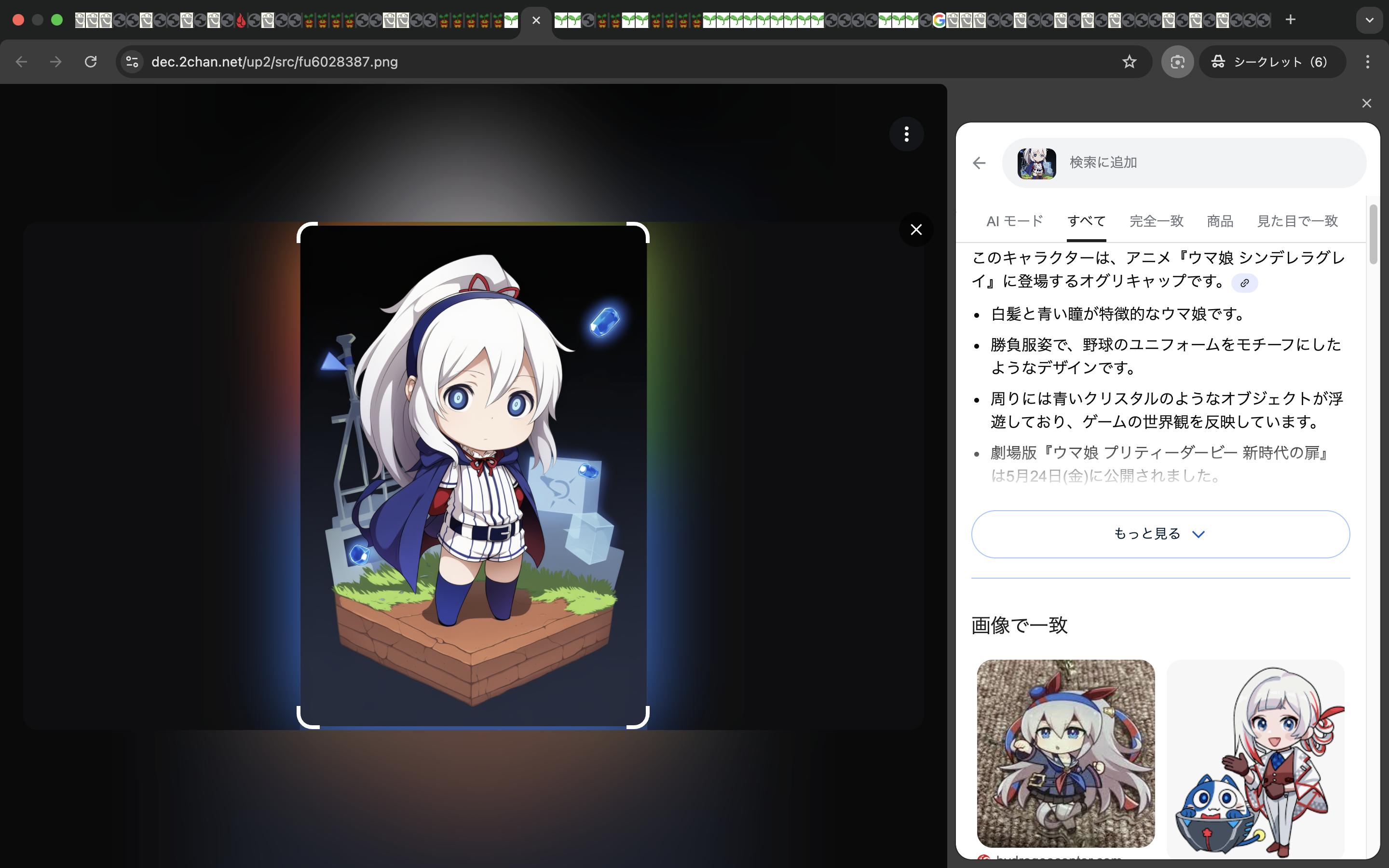Select the 商品 tab

1220,221
